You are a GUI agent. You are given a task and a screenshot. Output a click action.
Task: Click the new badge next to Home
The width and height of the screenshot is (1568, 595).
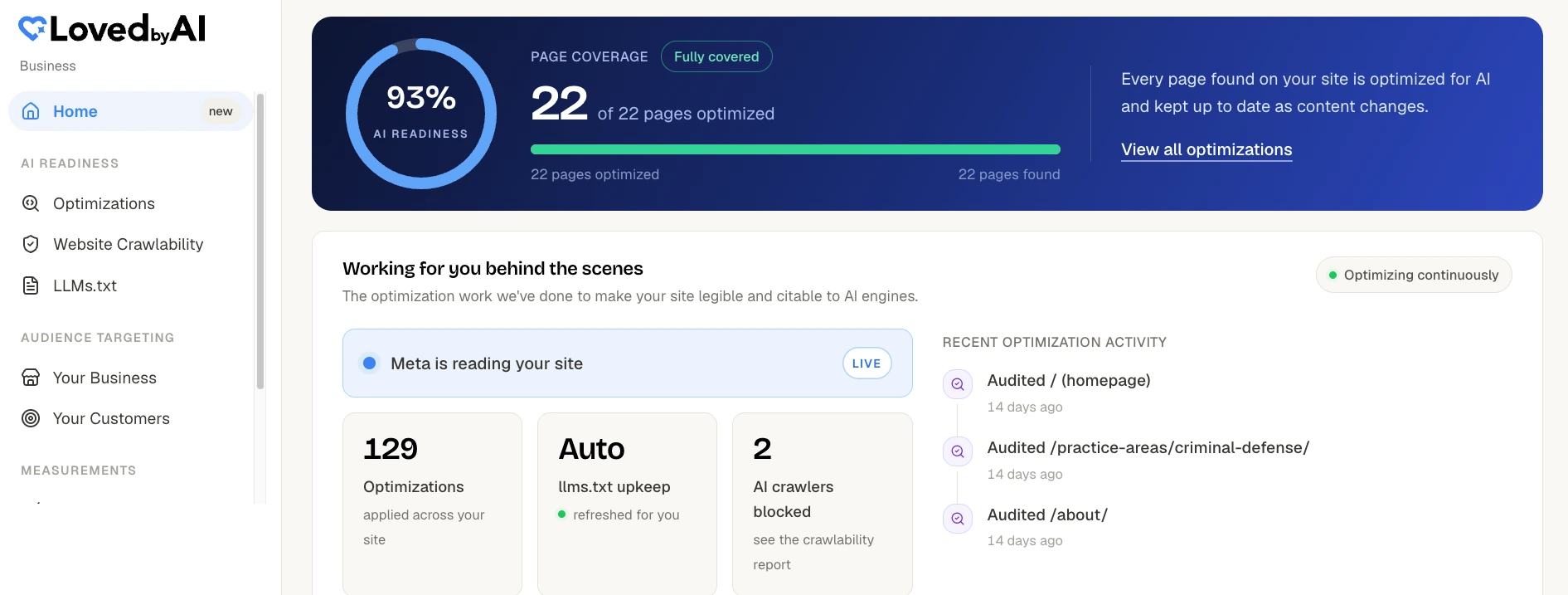click(221, 111)
